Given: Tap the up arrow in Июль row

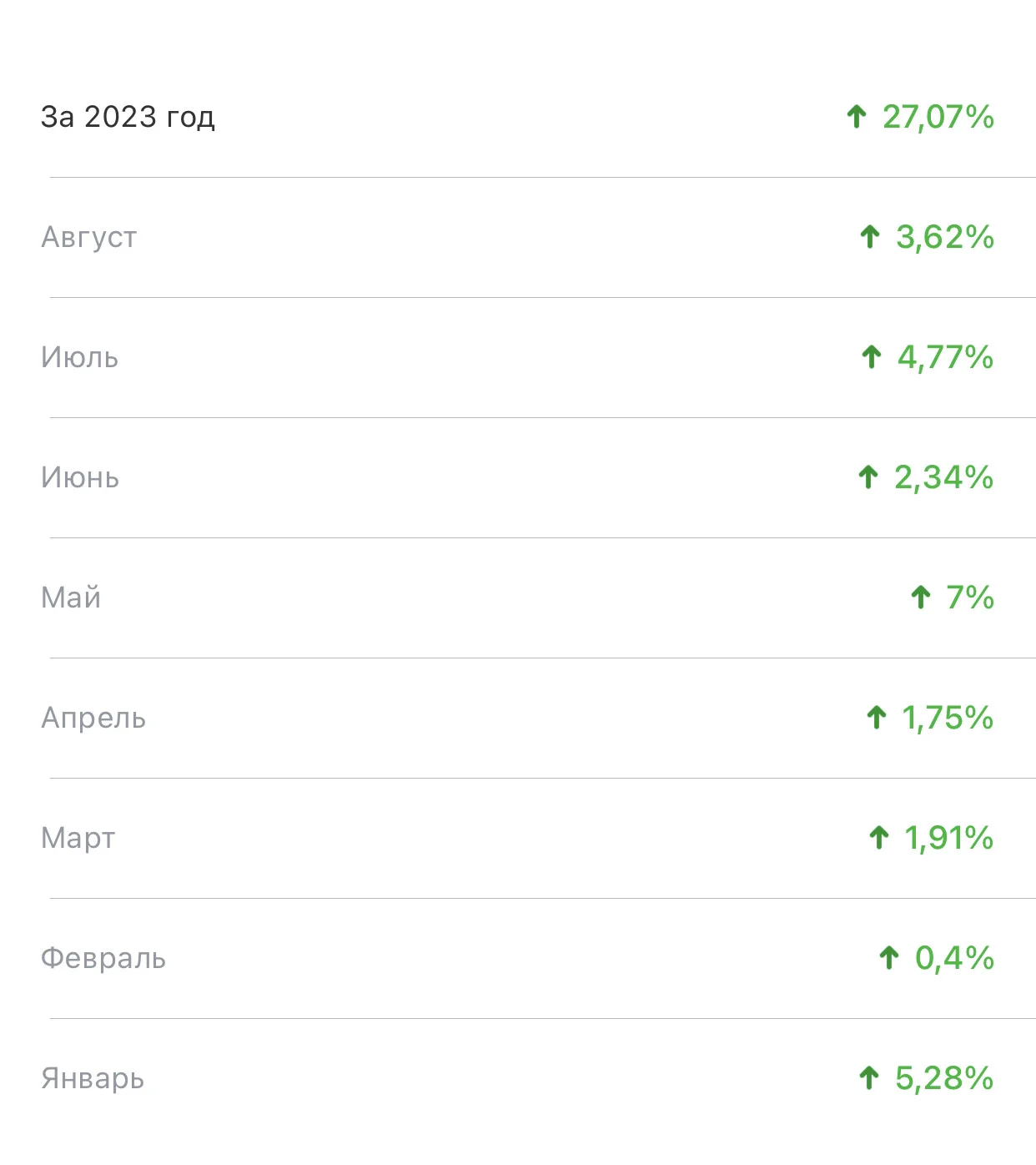Looking at the screenshot, I should (871, 357).
